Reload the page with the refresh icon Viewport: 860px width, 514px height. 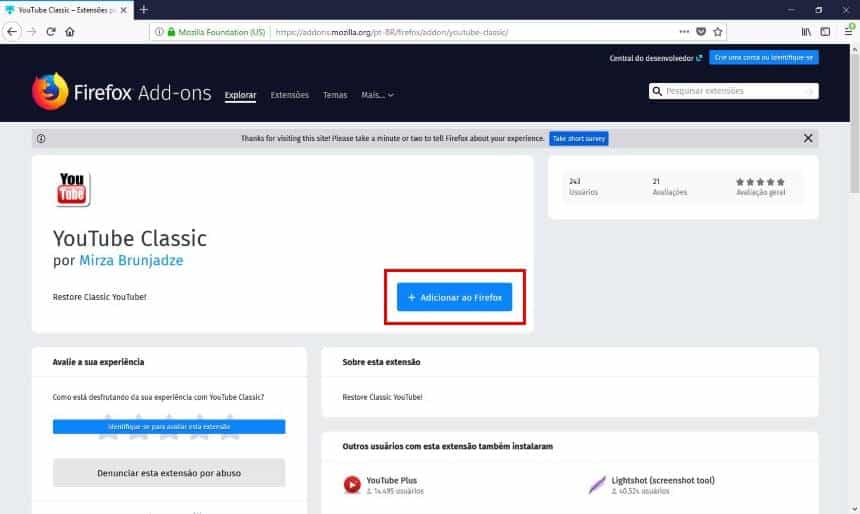pos(51,32)
